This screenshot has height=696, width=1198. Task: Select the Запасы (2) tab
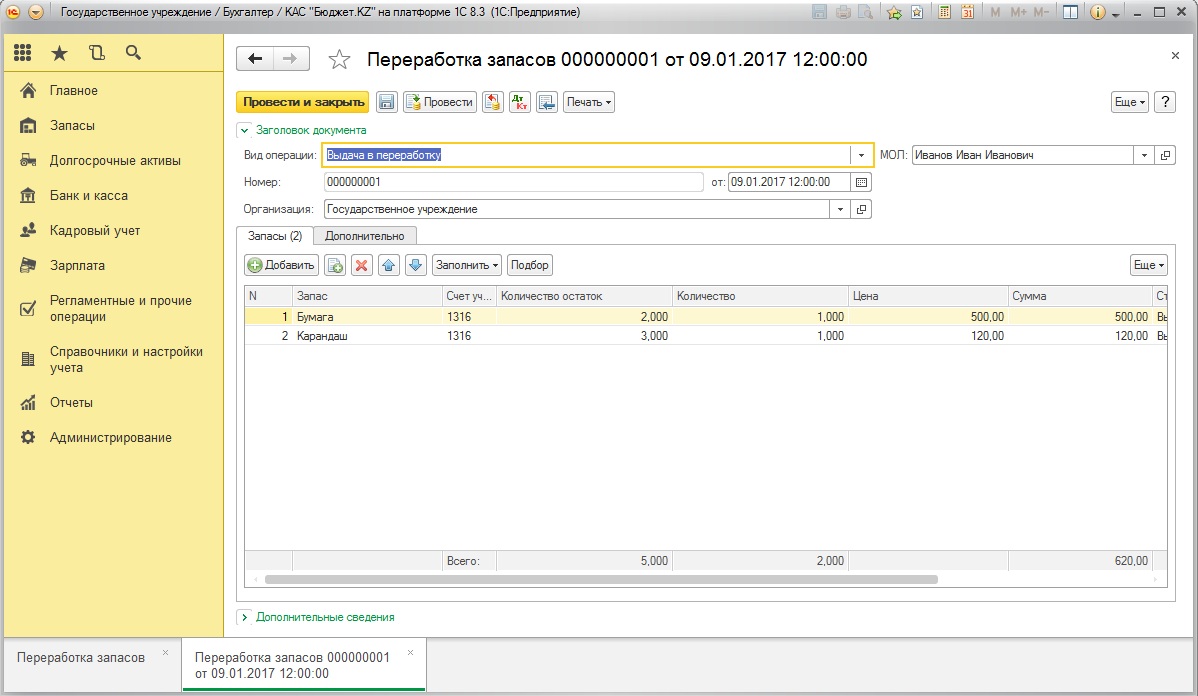[275, 236]
